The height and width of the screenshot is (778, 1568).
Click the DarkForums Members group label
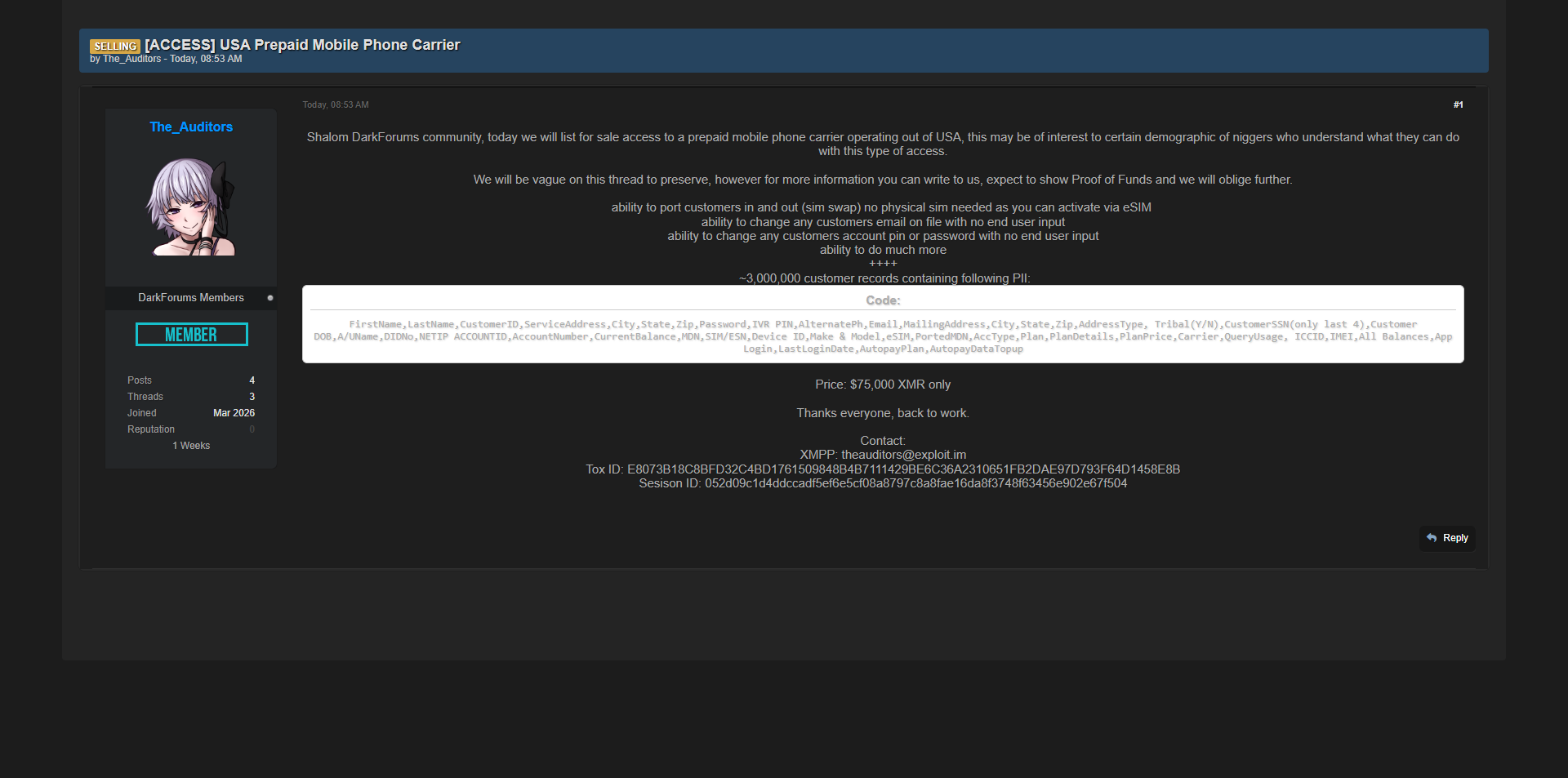click(191, 298)
